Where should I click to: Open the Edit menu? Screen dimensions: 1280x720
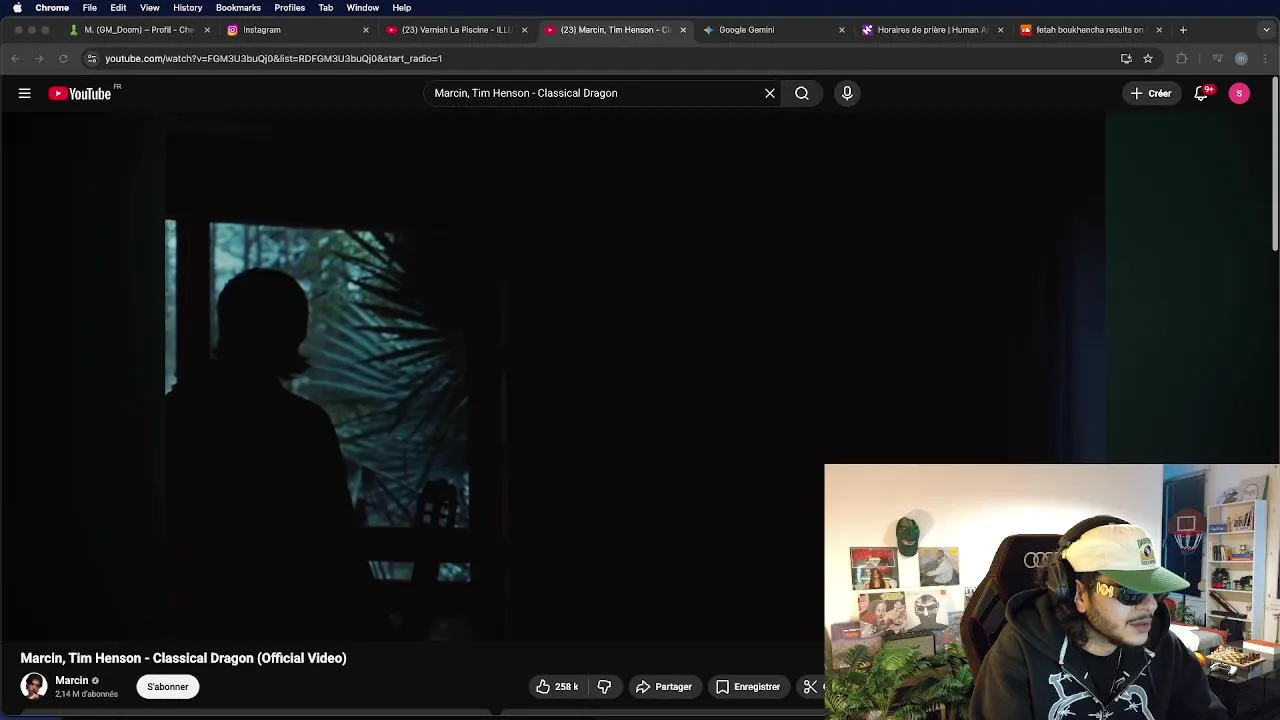[118, 8]
